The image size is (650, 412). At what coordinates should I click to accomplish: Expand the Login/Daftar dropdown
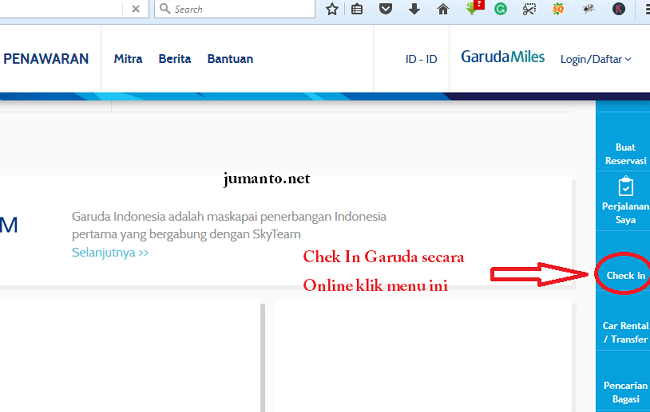[596, 59]
